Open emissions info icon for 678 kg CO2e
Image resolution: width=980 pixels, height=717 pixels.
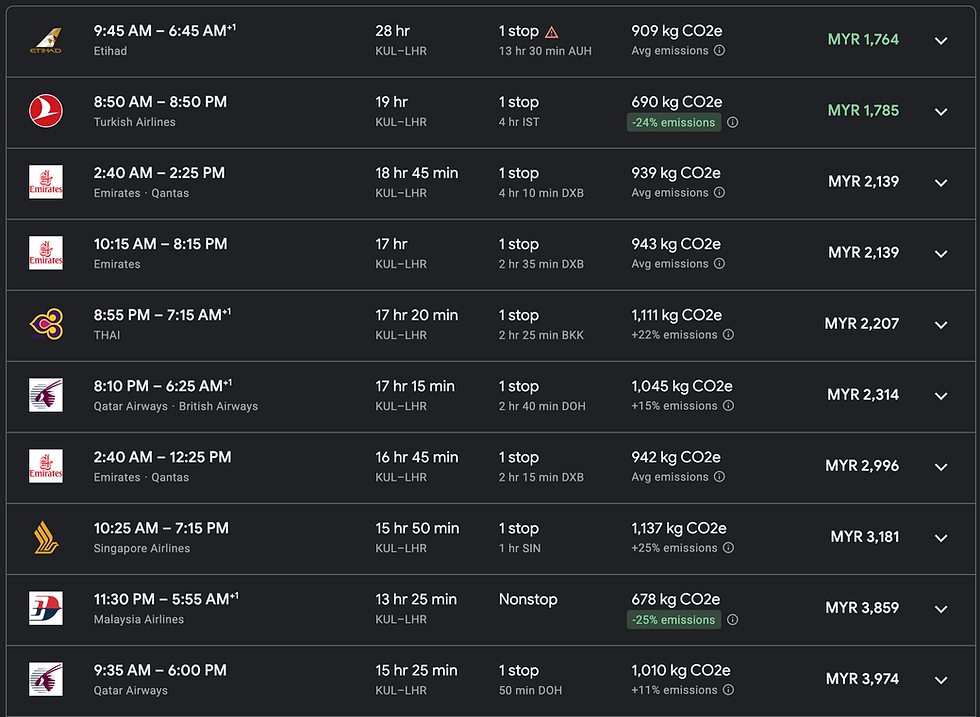732,619
